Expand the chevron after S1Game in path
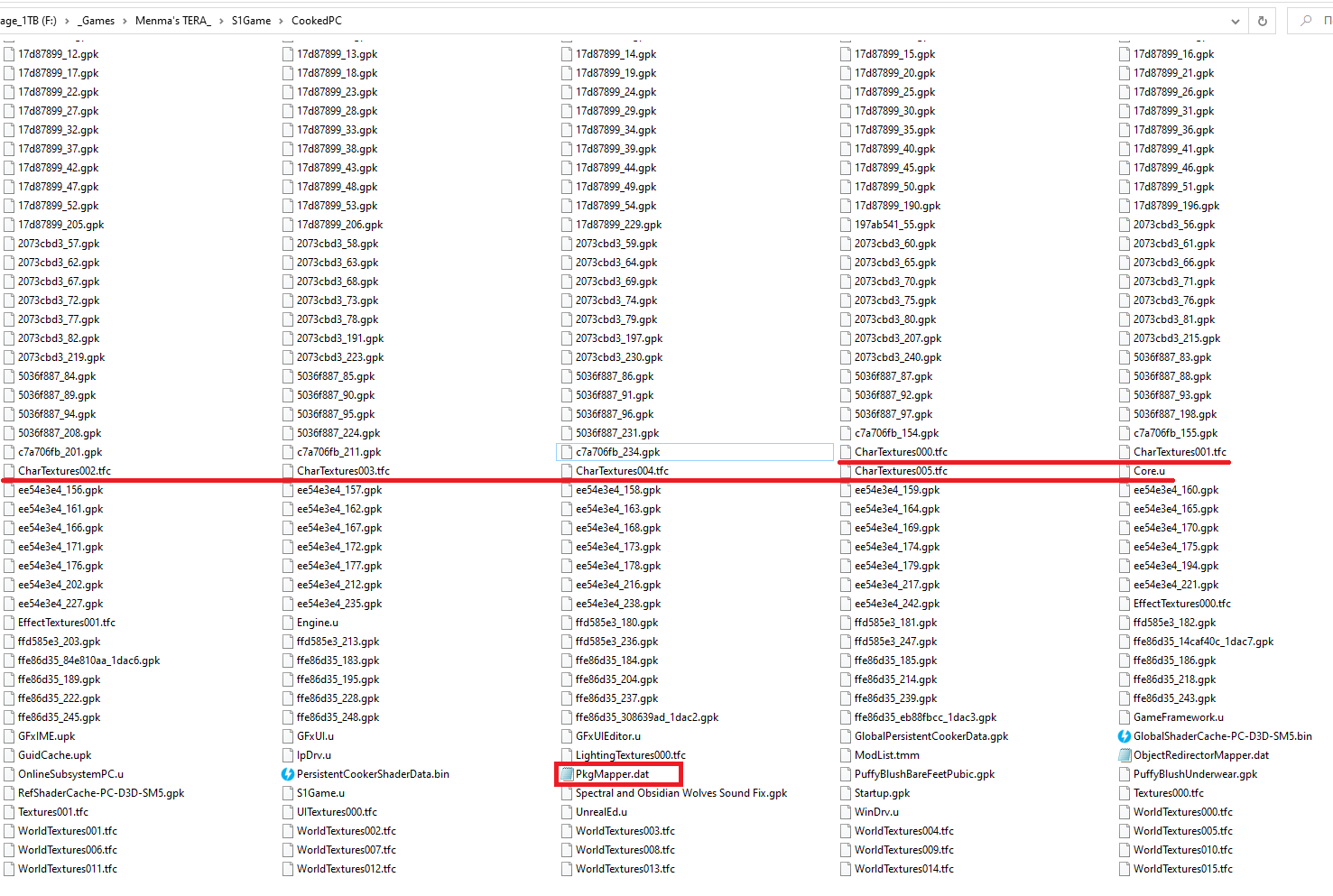The width and height of the screenshot is (1333, 896). pos(281,21)
